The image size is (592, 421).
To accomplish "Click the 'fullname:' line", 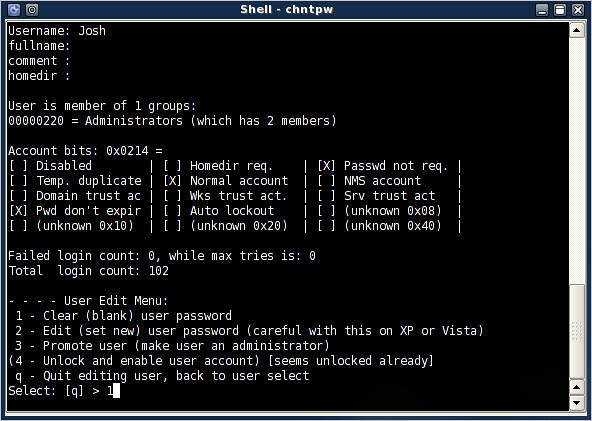I will (39, 46).
